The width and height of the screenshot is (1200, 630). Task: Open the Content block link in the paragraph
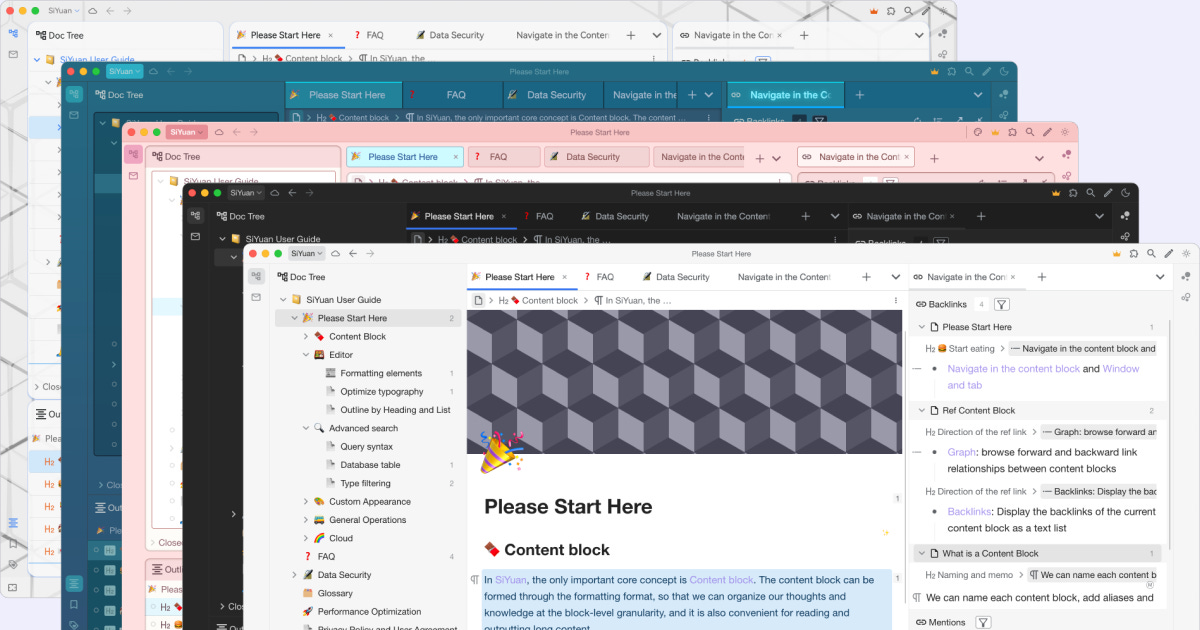[721, 580]
